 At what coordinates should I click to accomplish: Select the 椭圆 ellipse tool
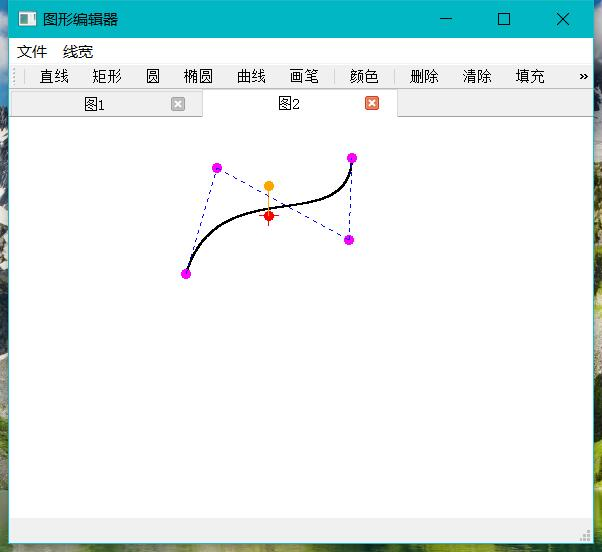198,76
